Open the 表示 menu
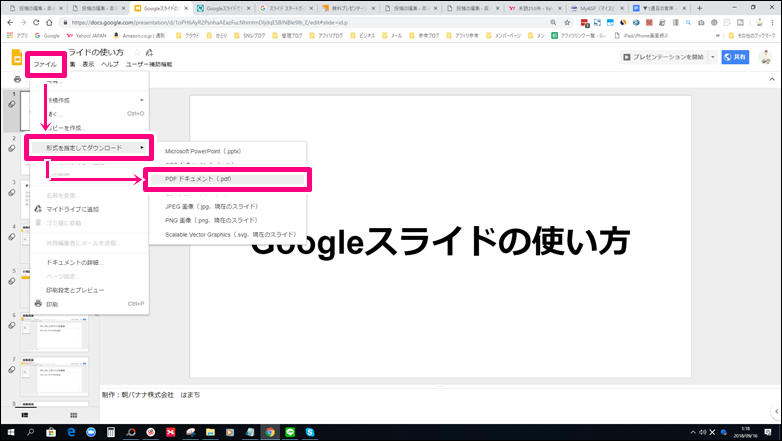The width and height of the screenshot is (782, 441). click(88, 64)
